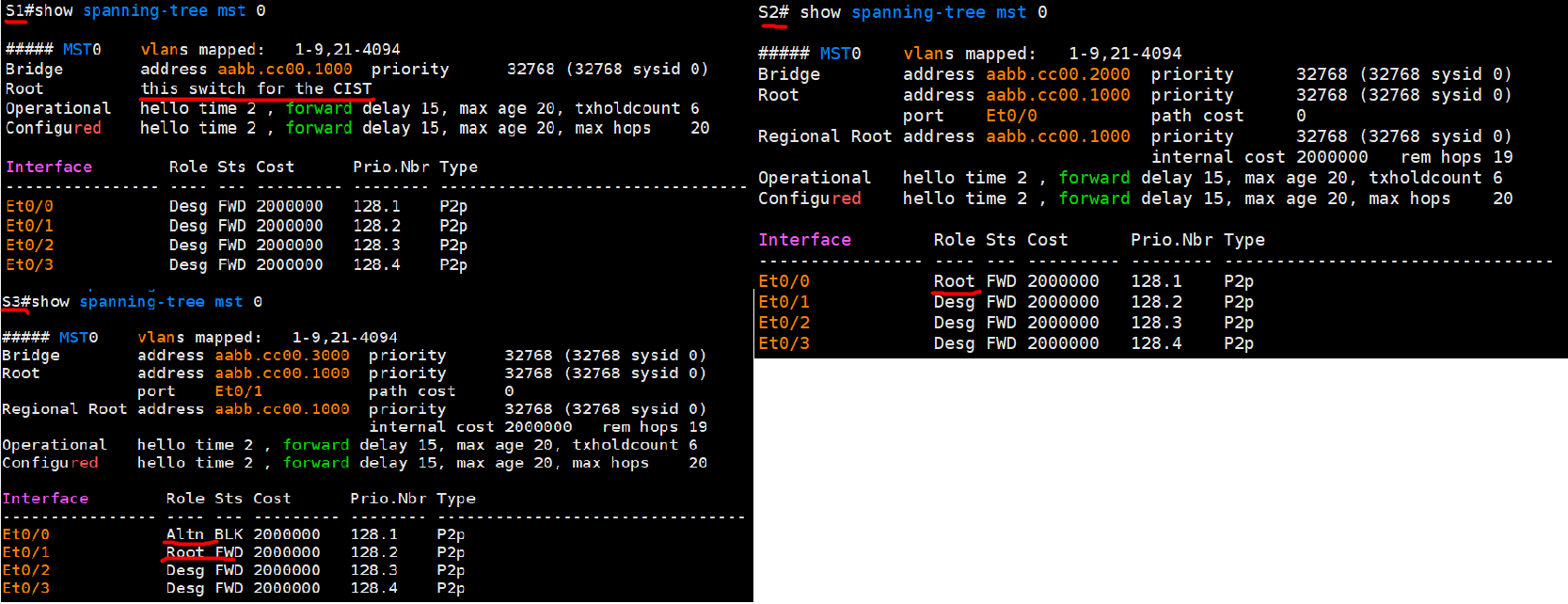
Task: Select S2 bridge address aabb.cc00.2000
Action: pyautogui.click(x=1057, y=74)
